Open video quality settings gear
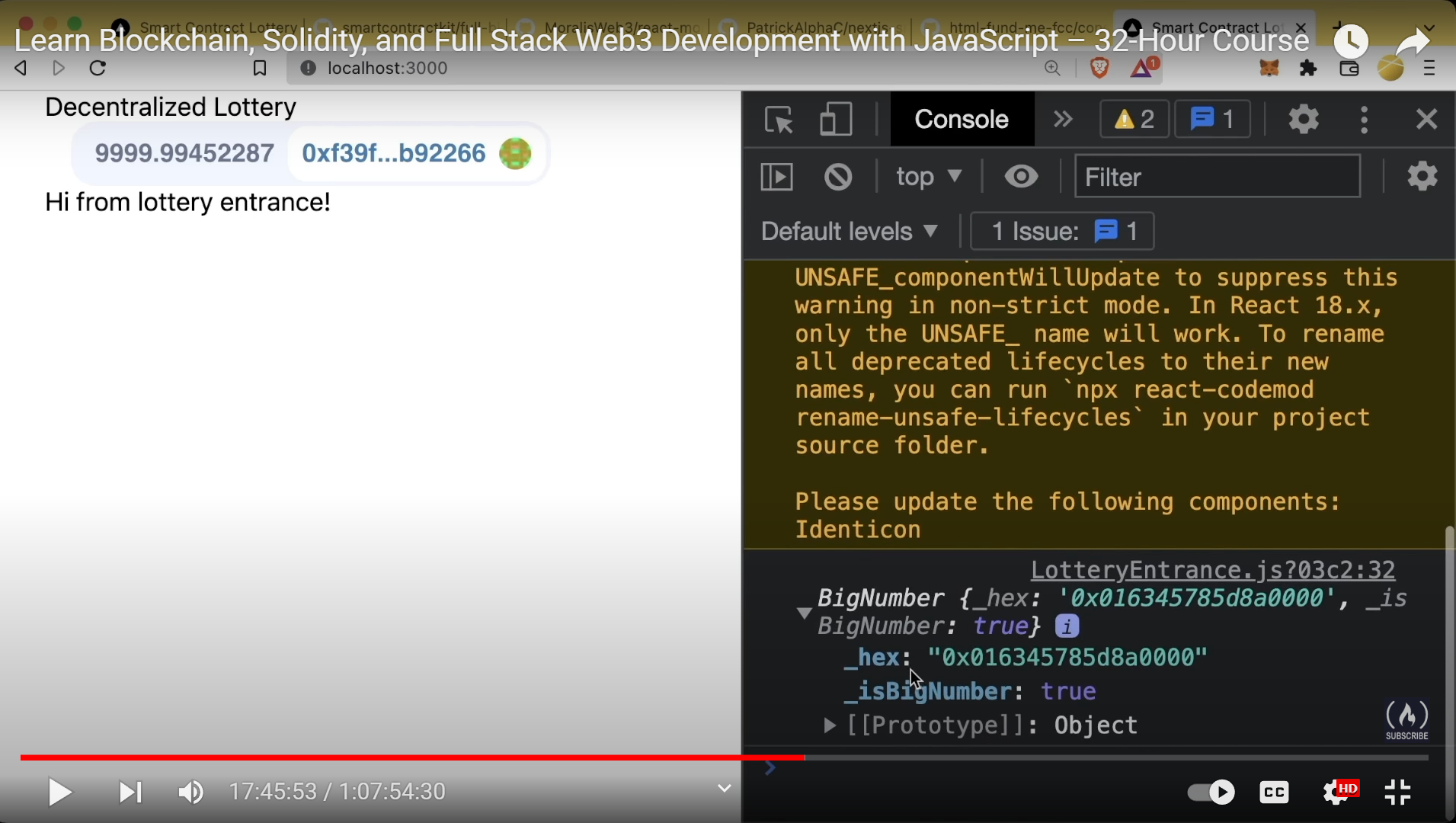The image size is (1456, 823). click(1339, 792)
